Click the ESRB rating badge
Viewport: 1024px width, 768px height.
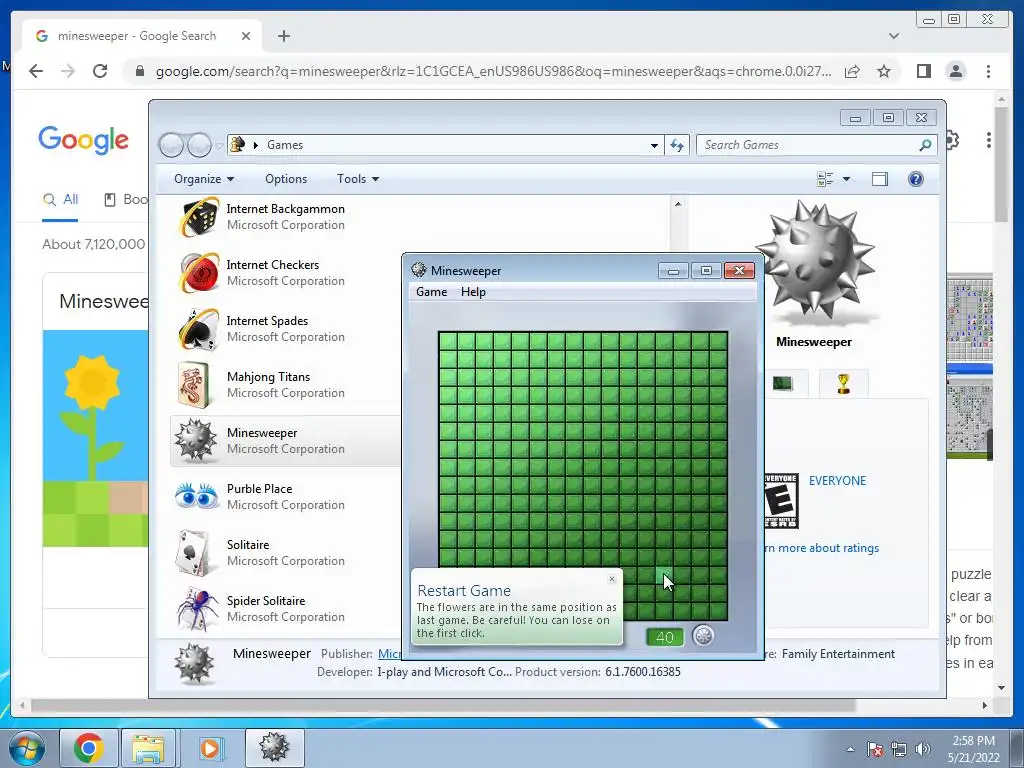pos(781,501)
